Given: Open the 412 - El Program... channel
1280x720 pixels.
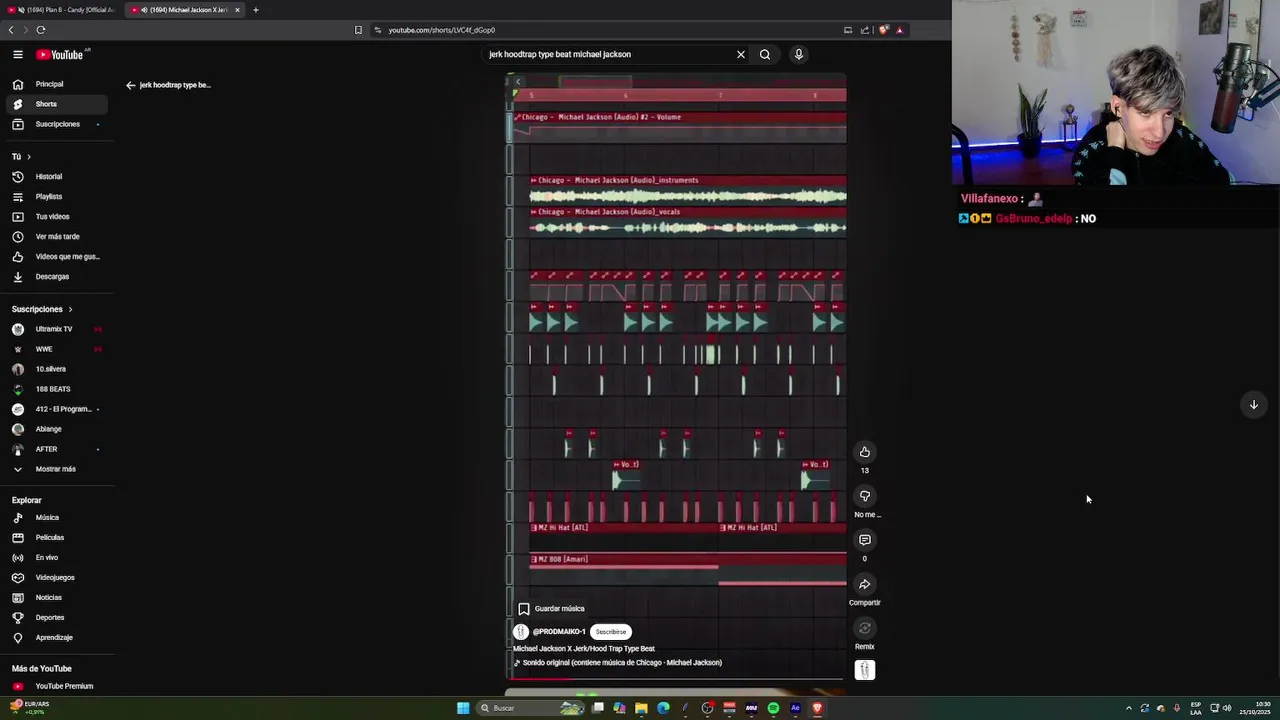Looking at the screenshot, I should pyautogui.click(x=55, y=409).
